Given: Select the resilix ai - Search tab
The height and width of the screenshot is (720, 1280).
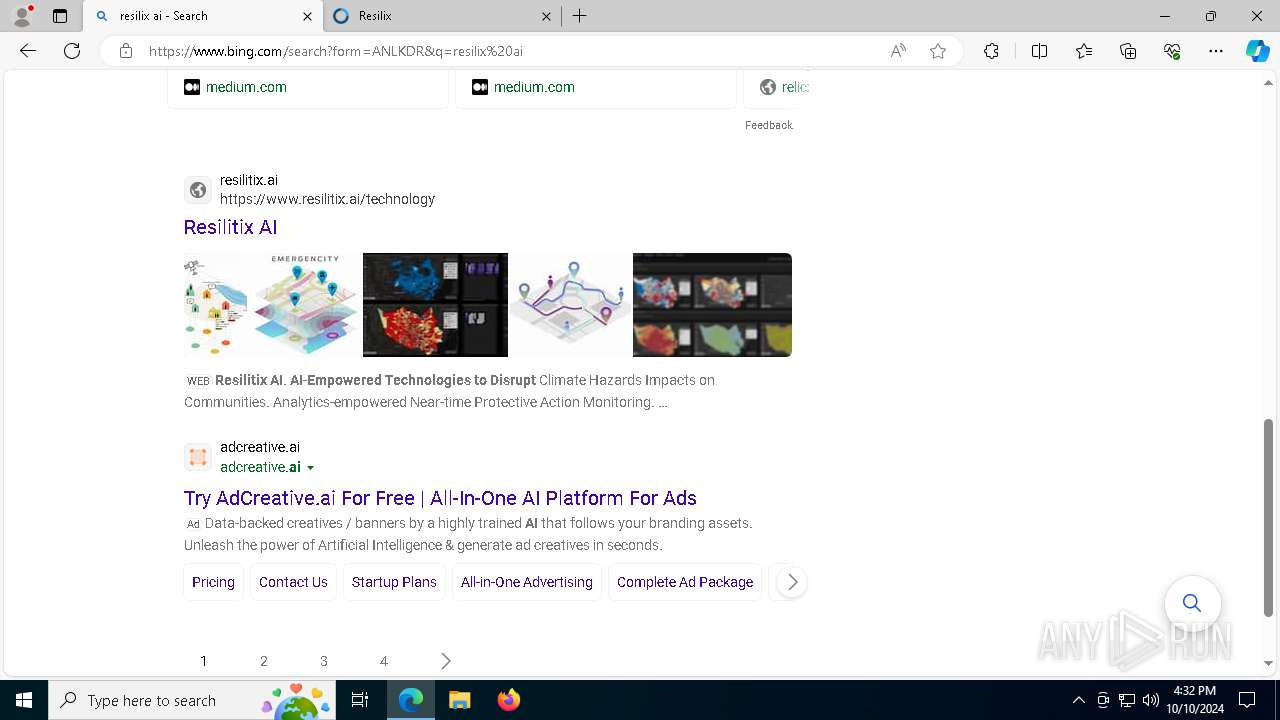Looking at the screenshot, I should (x=203, y=16).
